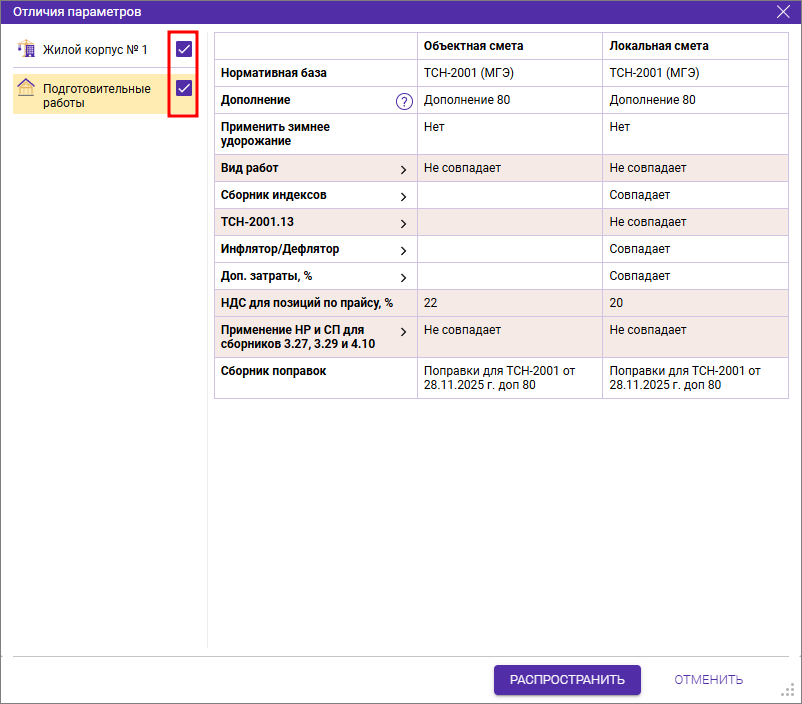Expand Применение НР и СП row
Viewport: 802px width, 704px height.
(403, 331)
